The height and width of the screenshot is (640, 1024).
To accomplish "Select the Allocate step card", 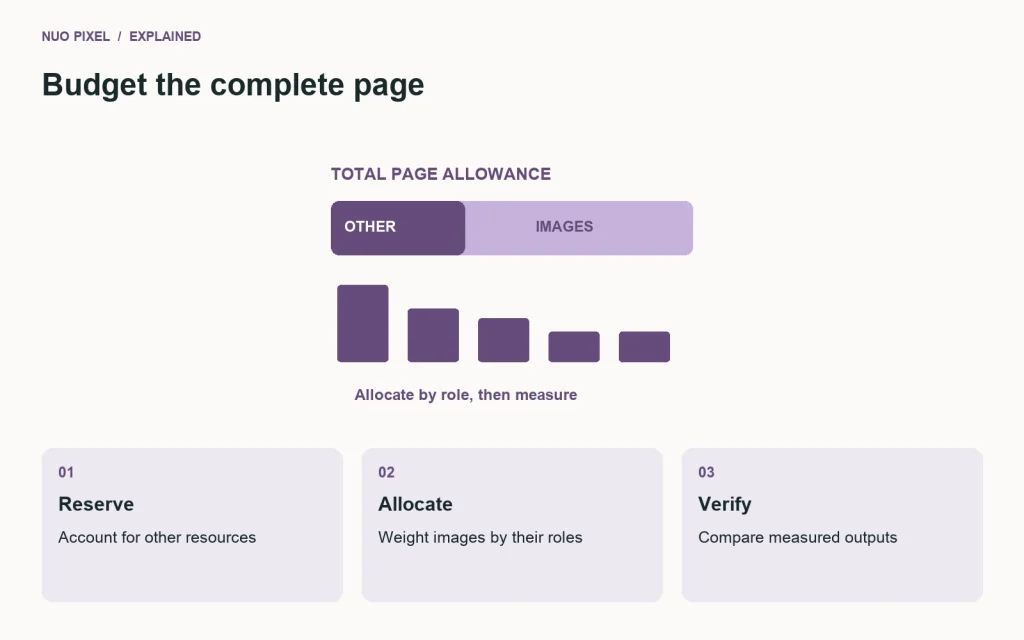I will (x=512, y=524).
